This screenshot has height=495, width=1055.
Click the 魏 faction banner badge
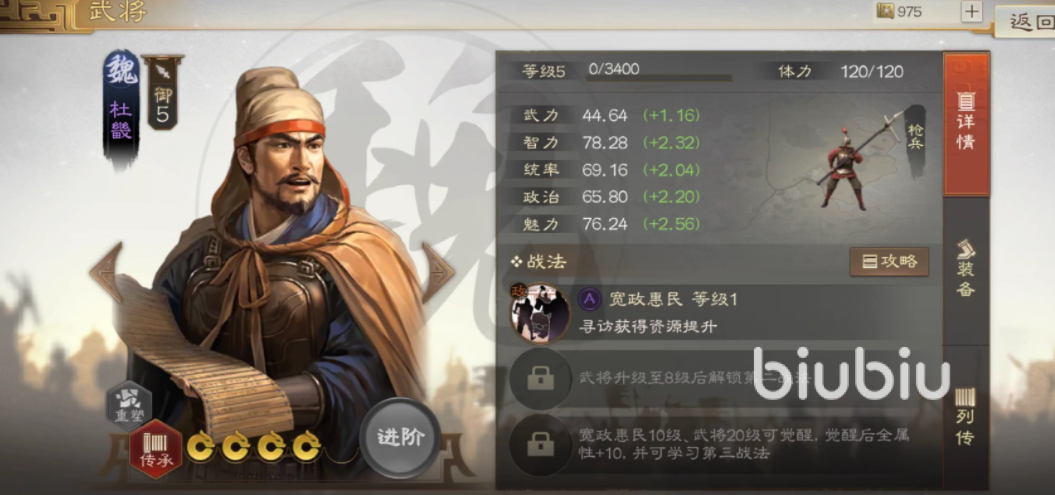(x=121, y=108)
